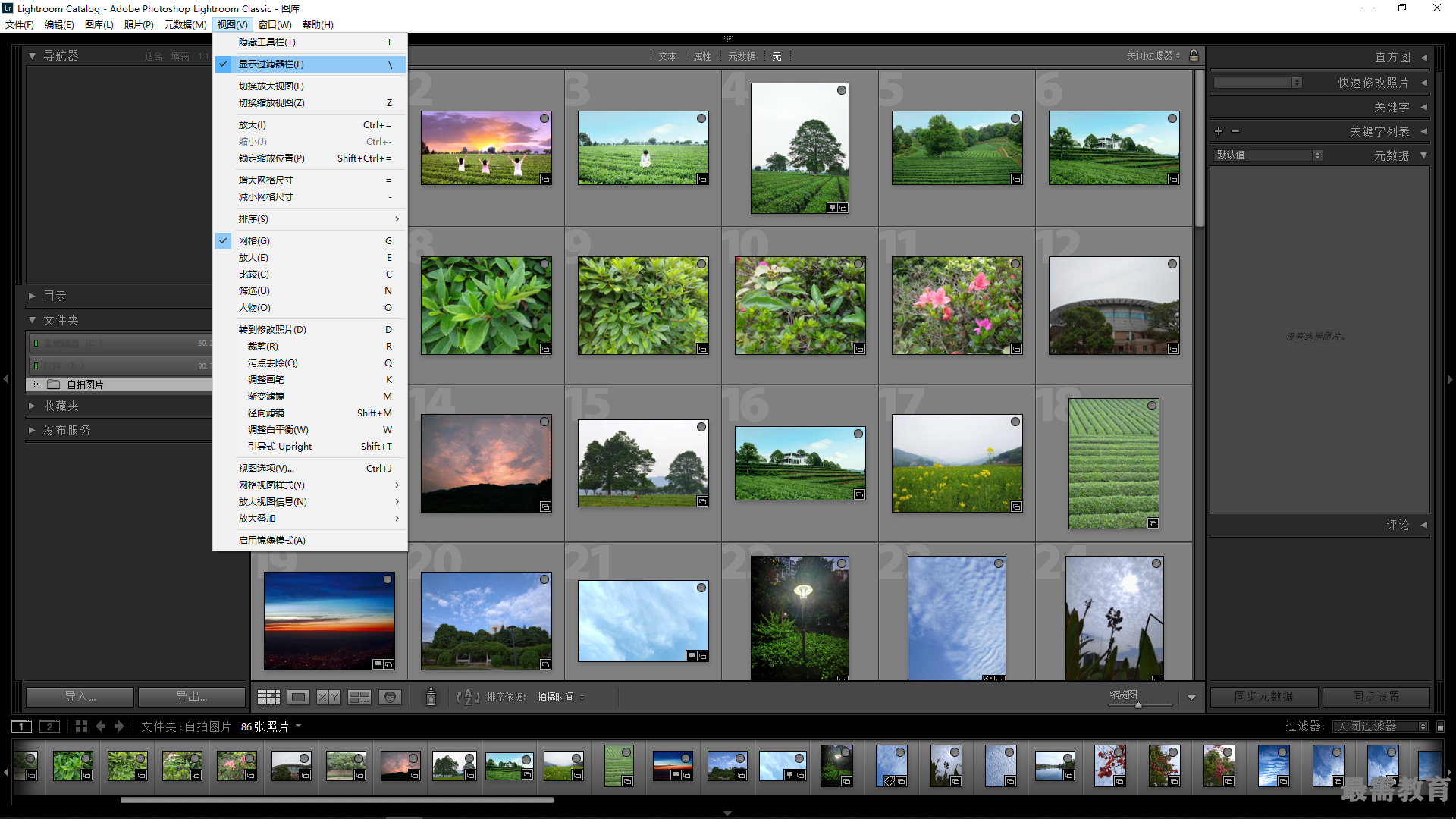Select the 属性 filter tab

pos(702,56)
